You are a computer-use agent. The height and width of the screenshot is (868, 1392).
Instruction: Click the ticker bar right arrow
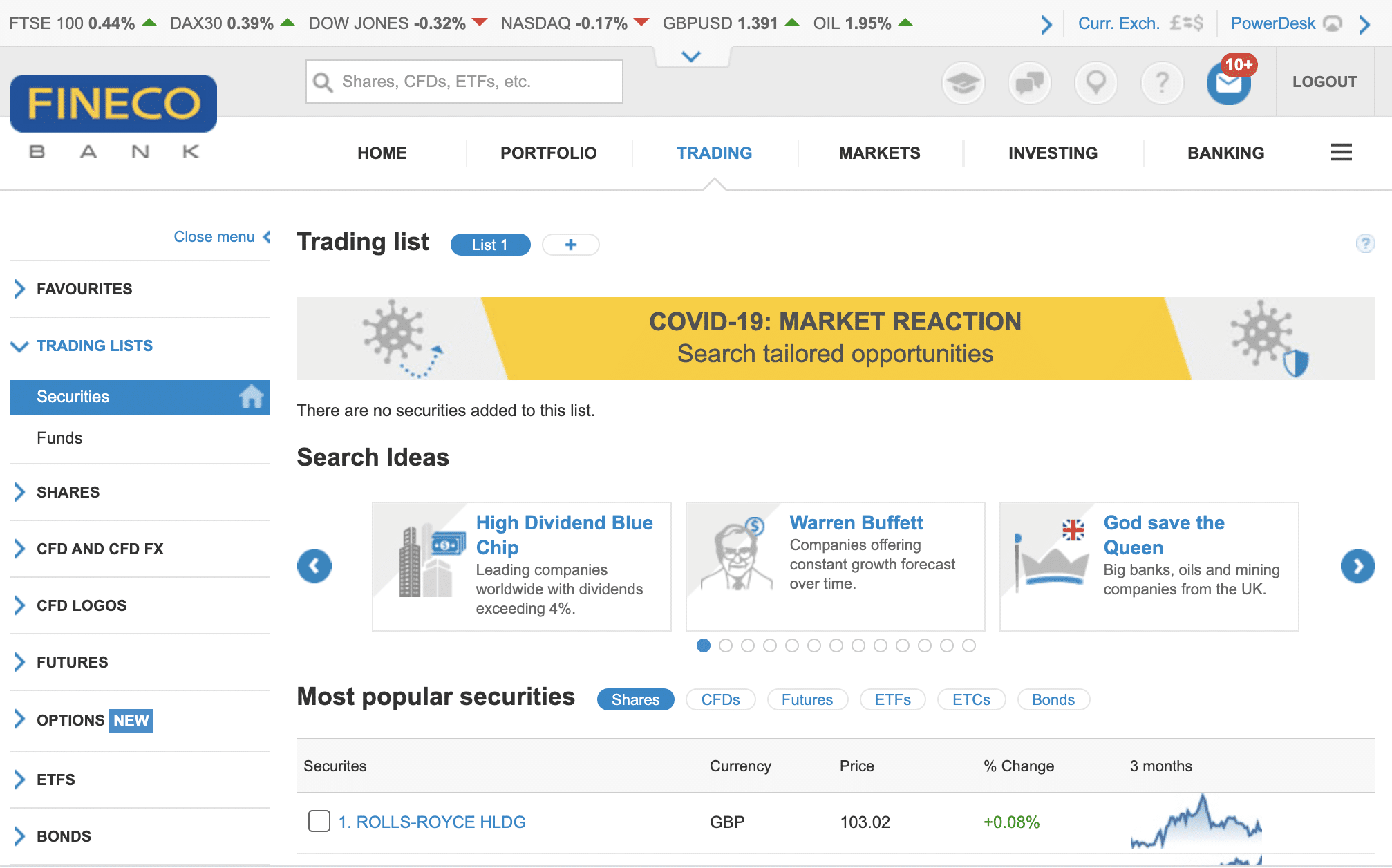click(1046, 24)
